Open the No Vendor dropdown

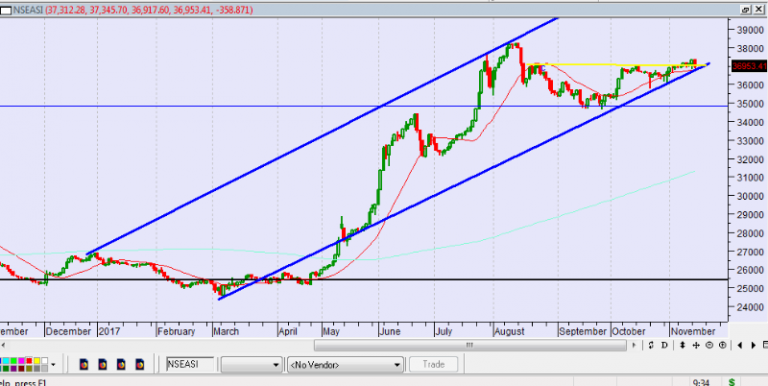point(345,365)
